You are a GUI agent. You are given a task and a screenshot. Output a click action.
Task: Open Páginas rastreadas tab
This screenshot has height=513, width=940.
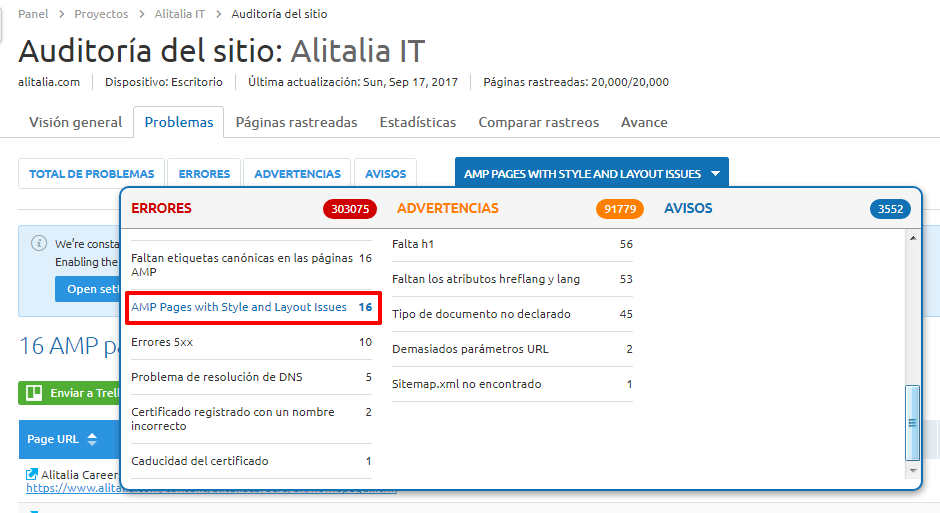coord(296,122)
